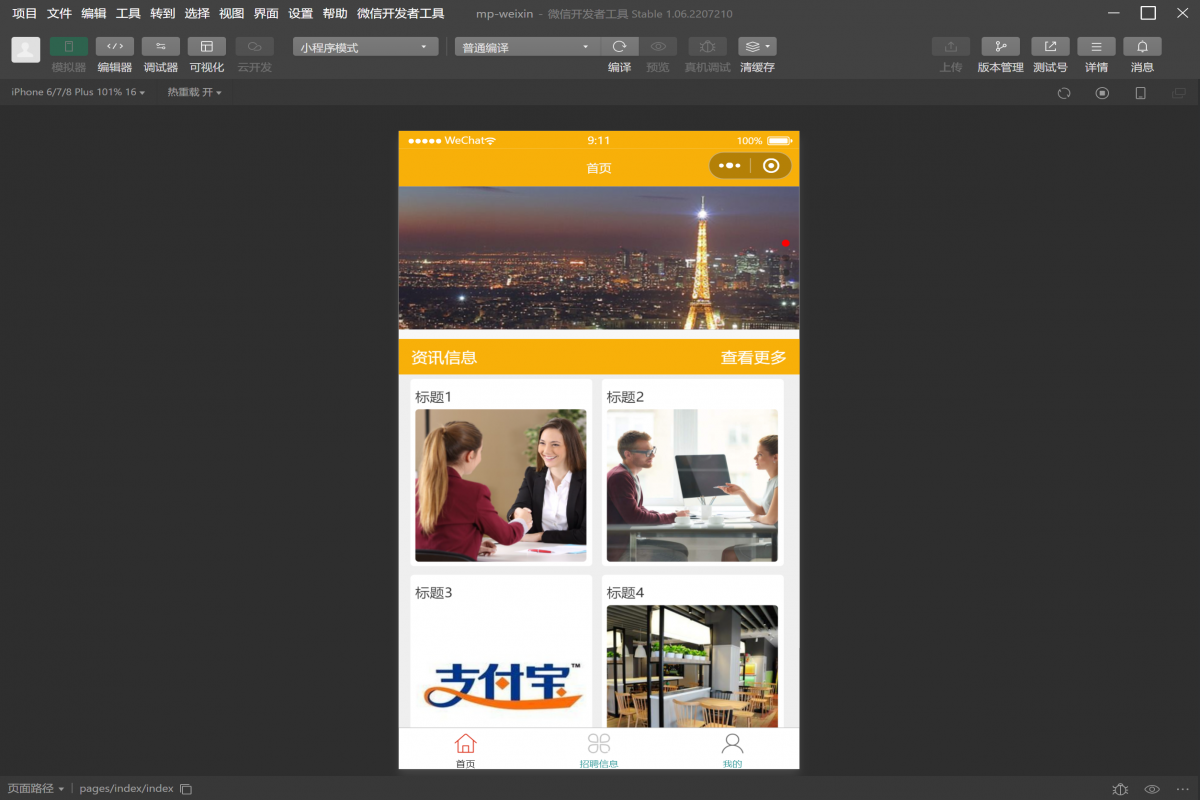The image size is (1200, 800).
Task: Expand the normal compile (普通编译) dropdown
Action: (527, 47)
